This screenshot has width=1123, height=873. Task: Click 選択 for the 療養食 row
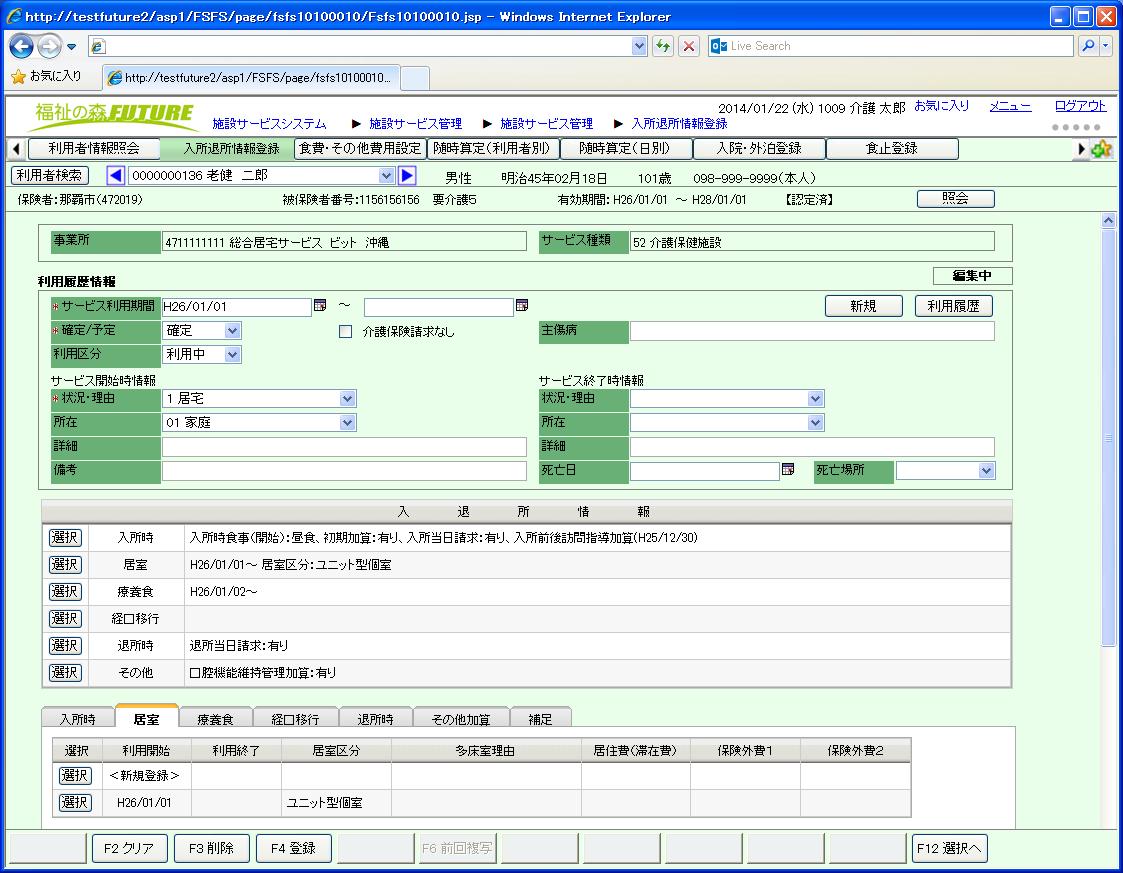click(x=65, y=592)
